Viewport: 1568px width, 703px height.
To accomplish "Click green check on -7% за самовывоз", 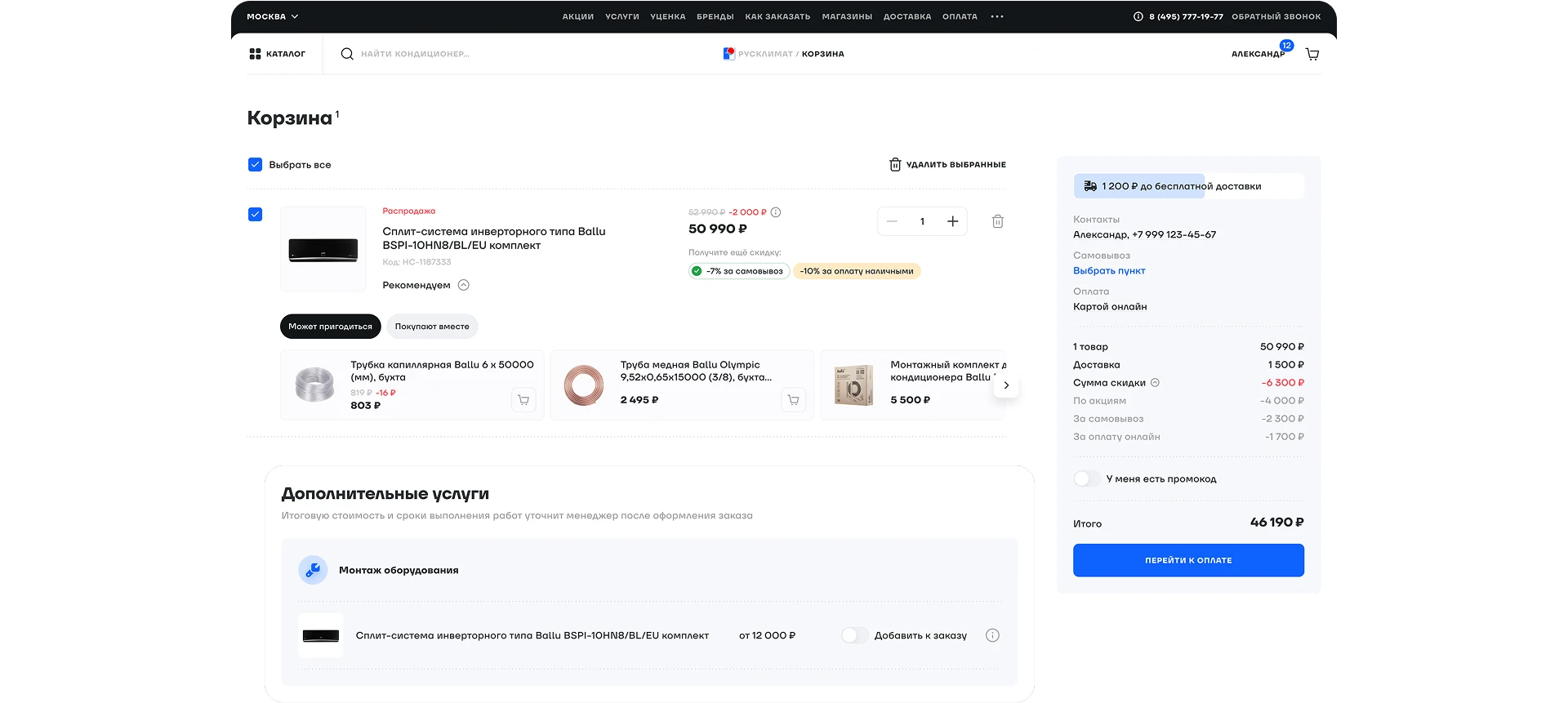I will (x=697, y=271).
